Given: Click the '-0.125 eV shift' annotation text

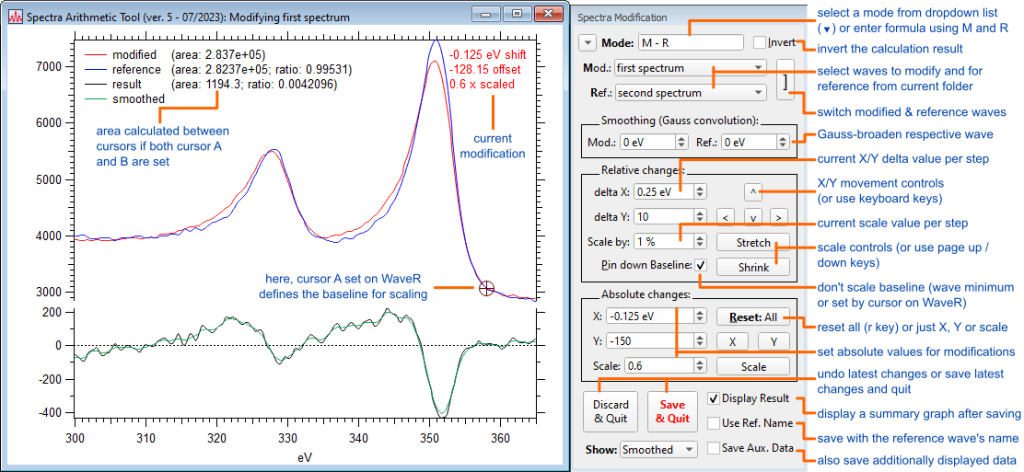Looking at the screenshot, I should pos(488,54).
